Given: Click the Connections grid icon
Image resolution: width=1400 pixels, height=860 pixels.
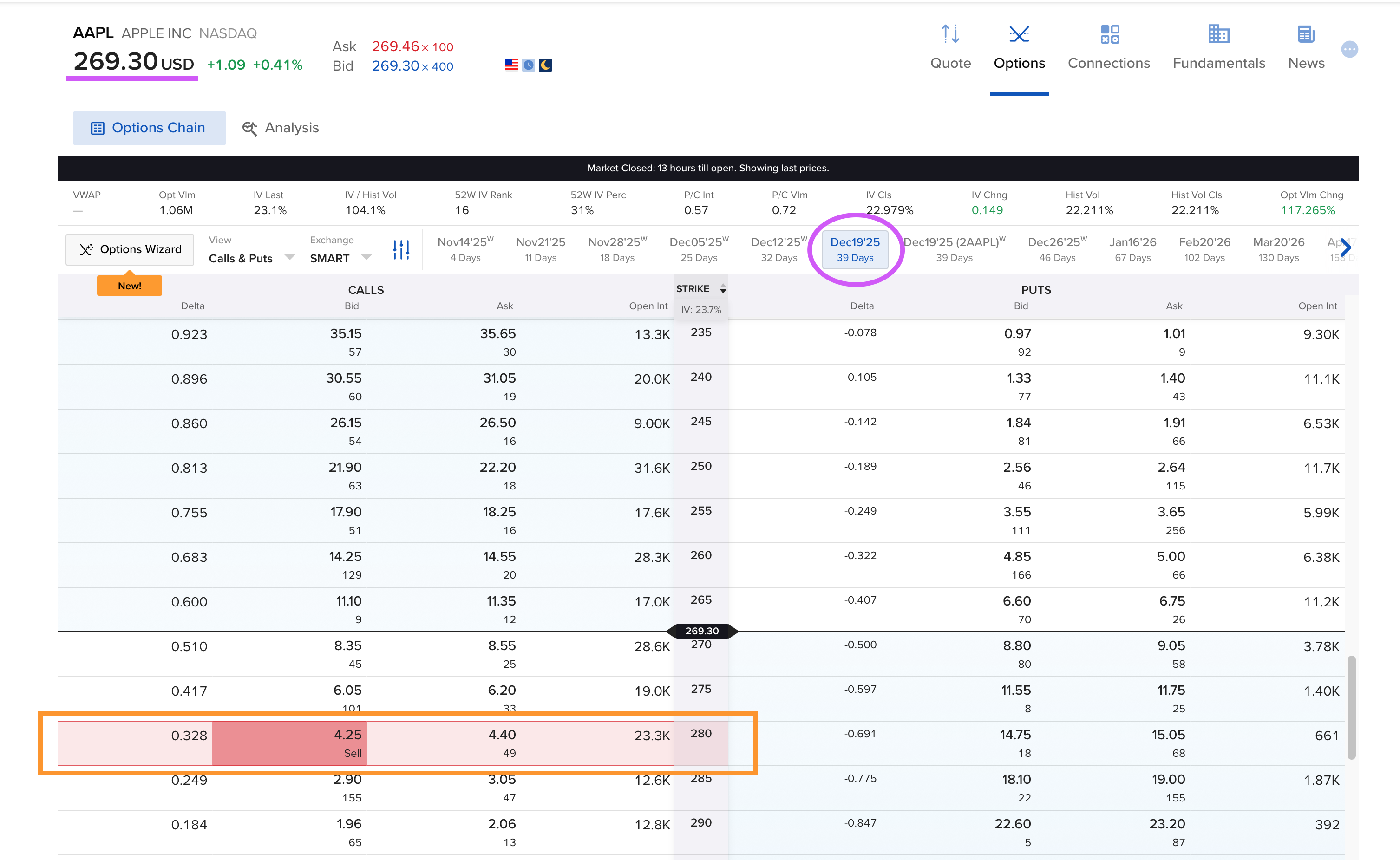Looking at the screenshot, I should pos(1109,34).
